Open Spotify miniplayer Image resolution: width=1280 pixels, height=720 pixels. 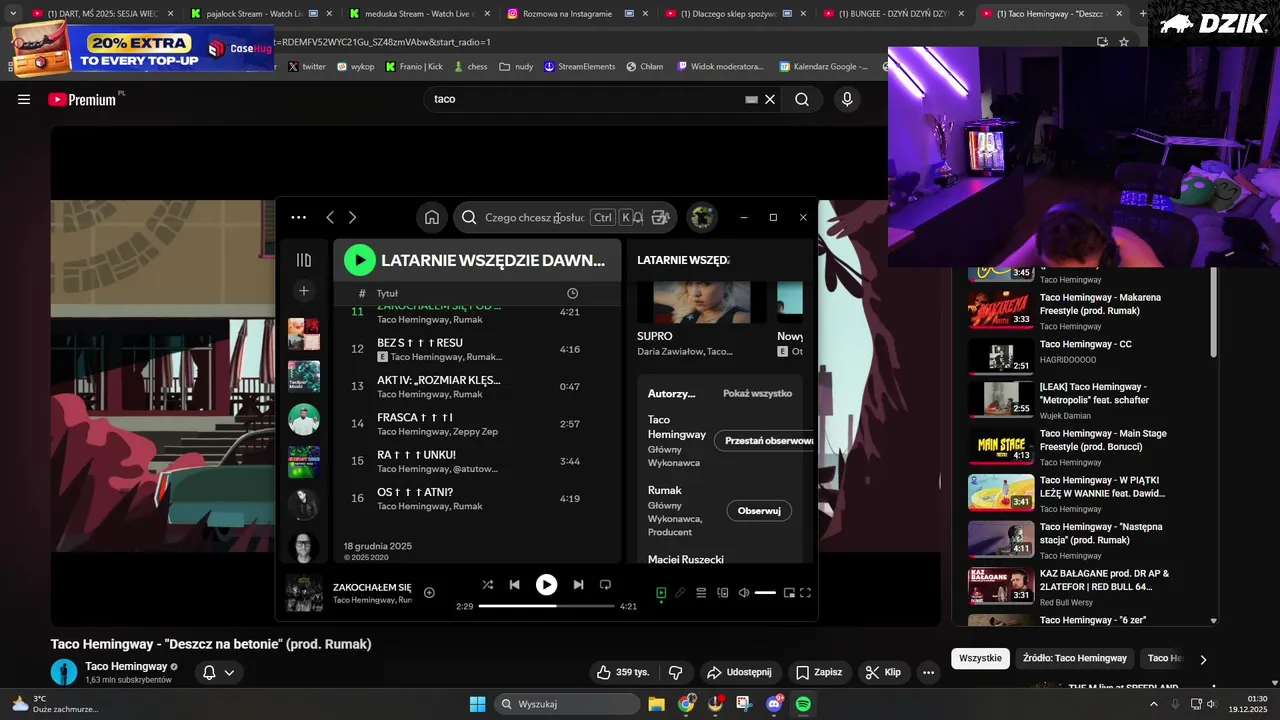(x=789, y=593)
